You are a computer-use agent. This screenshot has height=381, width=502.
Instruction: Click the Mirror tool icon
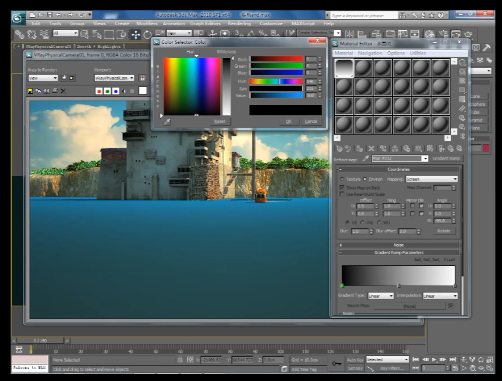[349, 34]
